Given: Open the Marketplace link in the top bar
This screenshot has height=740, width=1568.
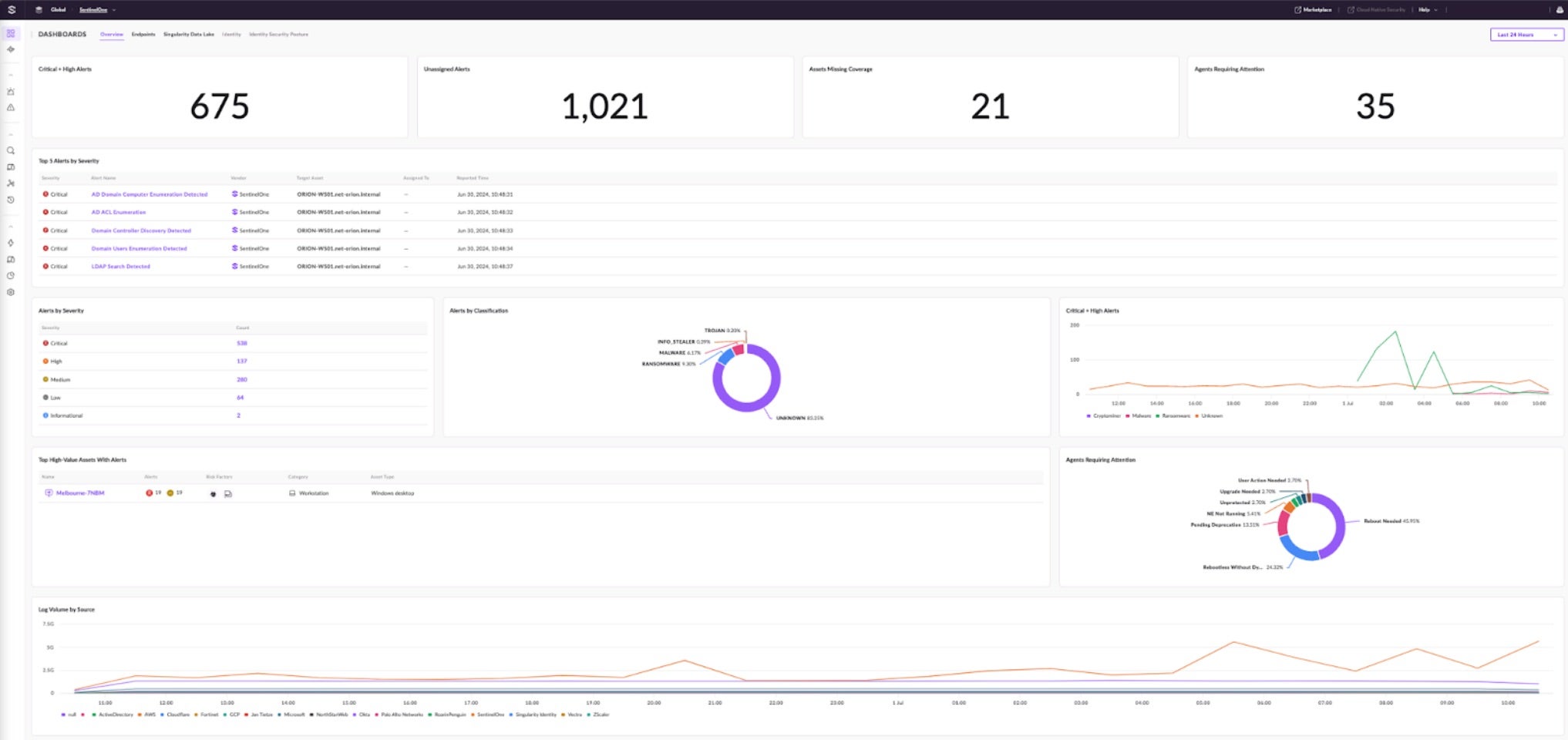Looking at the screenshot, I should click(1316, 10).
